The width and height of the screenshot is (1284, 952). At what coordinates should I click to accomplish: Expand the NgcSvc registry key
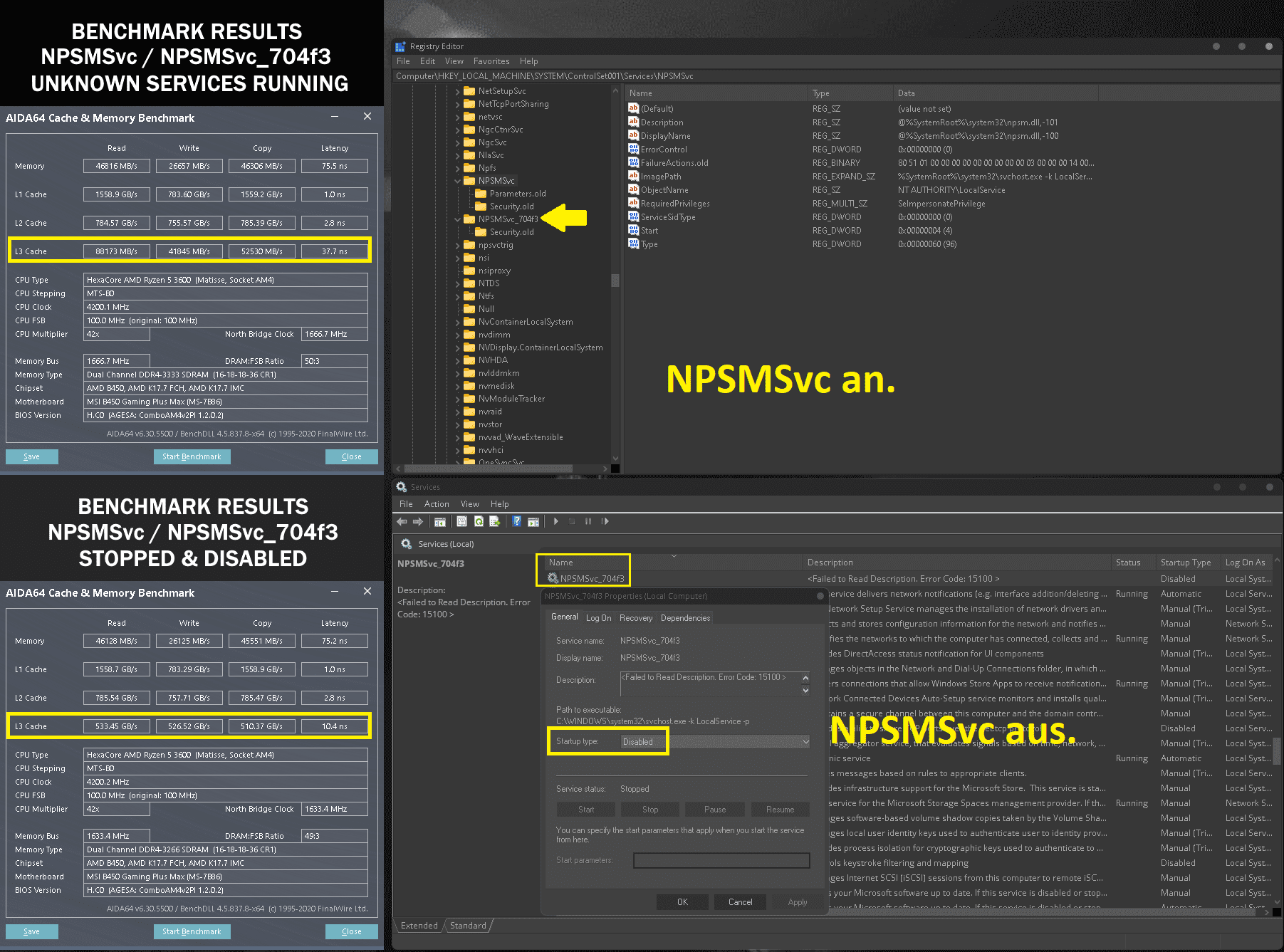[x=457, y=142]
